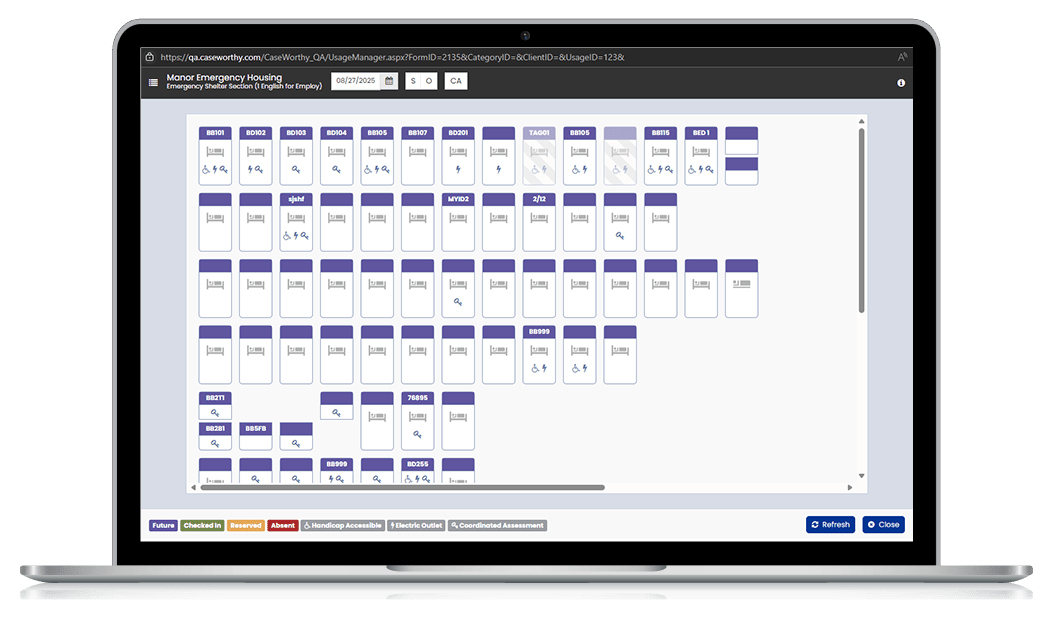Click the key icon in BD103 card
Viewport: 1054px width, 626px height.
(x=296, y=169)
